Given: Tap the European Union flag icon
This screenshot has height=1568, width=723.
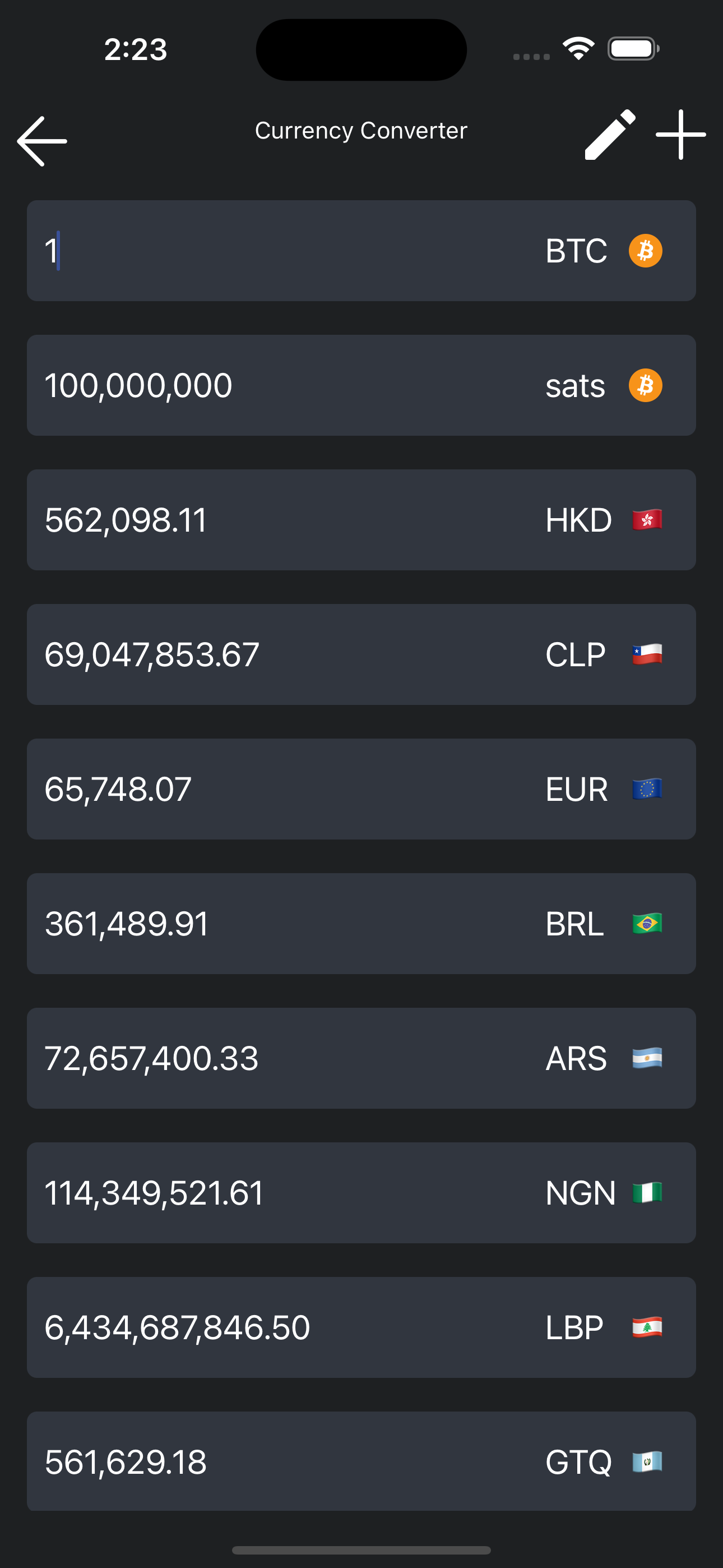Looking at the screenshot, I should click(646, 789).
